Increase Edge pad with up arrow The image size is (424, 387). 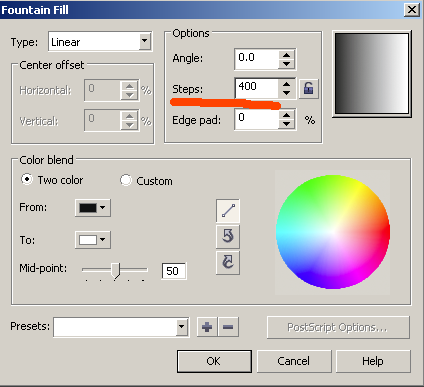(x=286, y=115)
